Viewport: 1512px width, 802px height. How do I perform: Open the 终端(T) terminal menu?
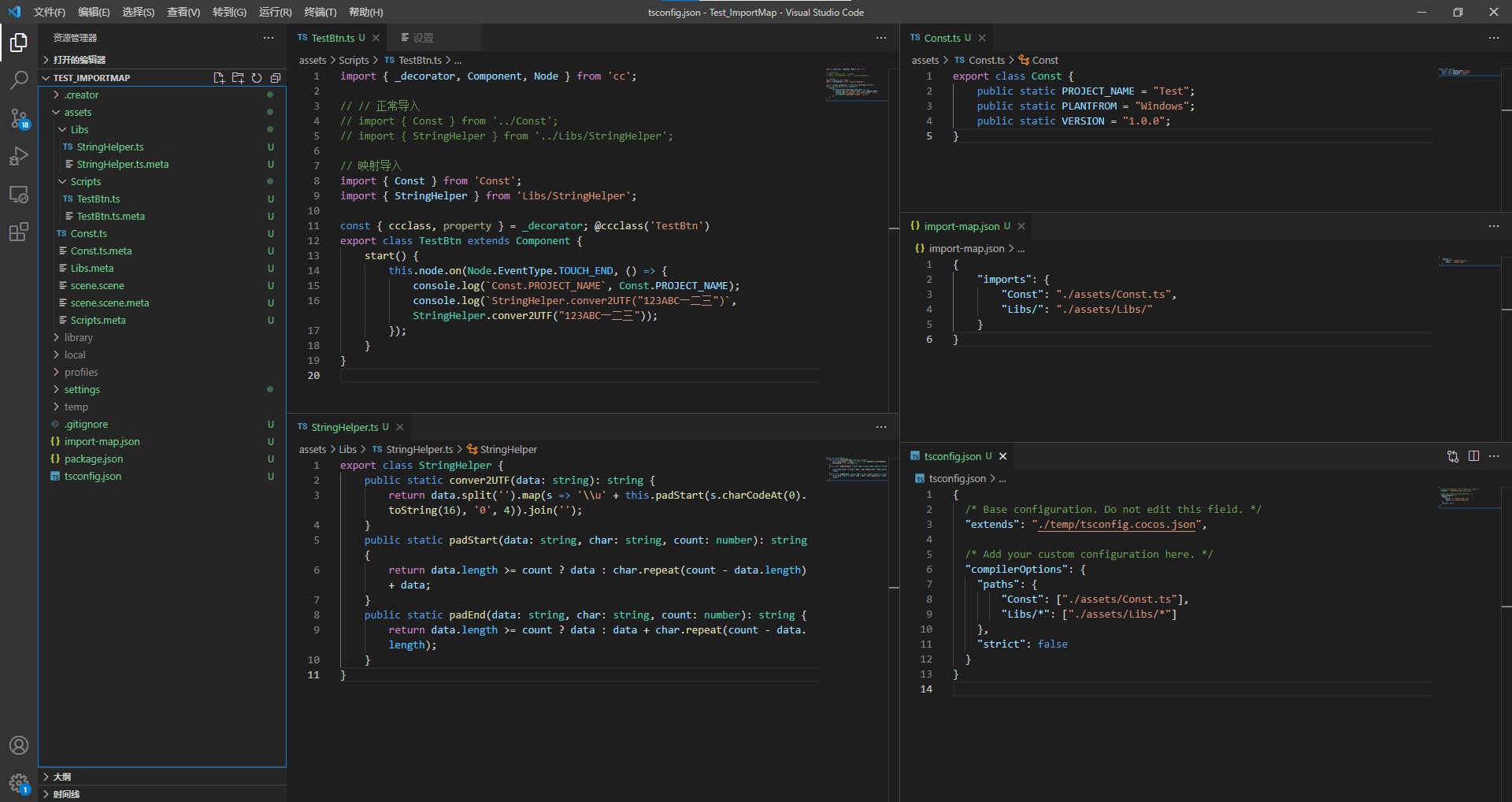coord(320,12)
